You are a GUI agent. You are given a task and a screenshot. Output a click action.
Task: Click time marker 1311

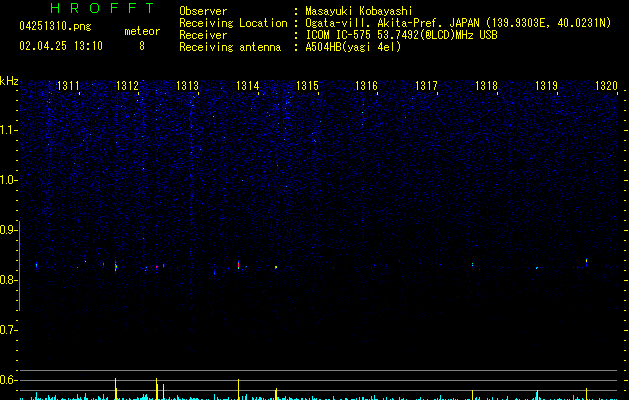pyautogui.click(x=68, y=86)
